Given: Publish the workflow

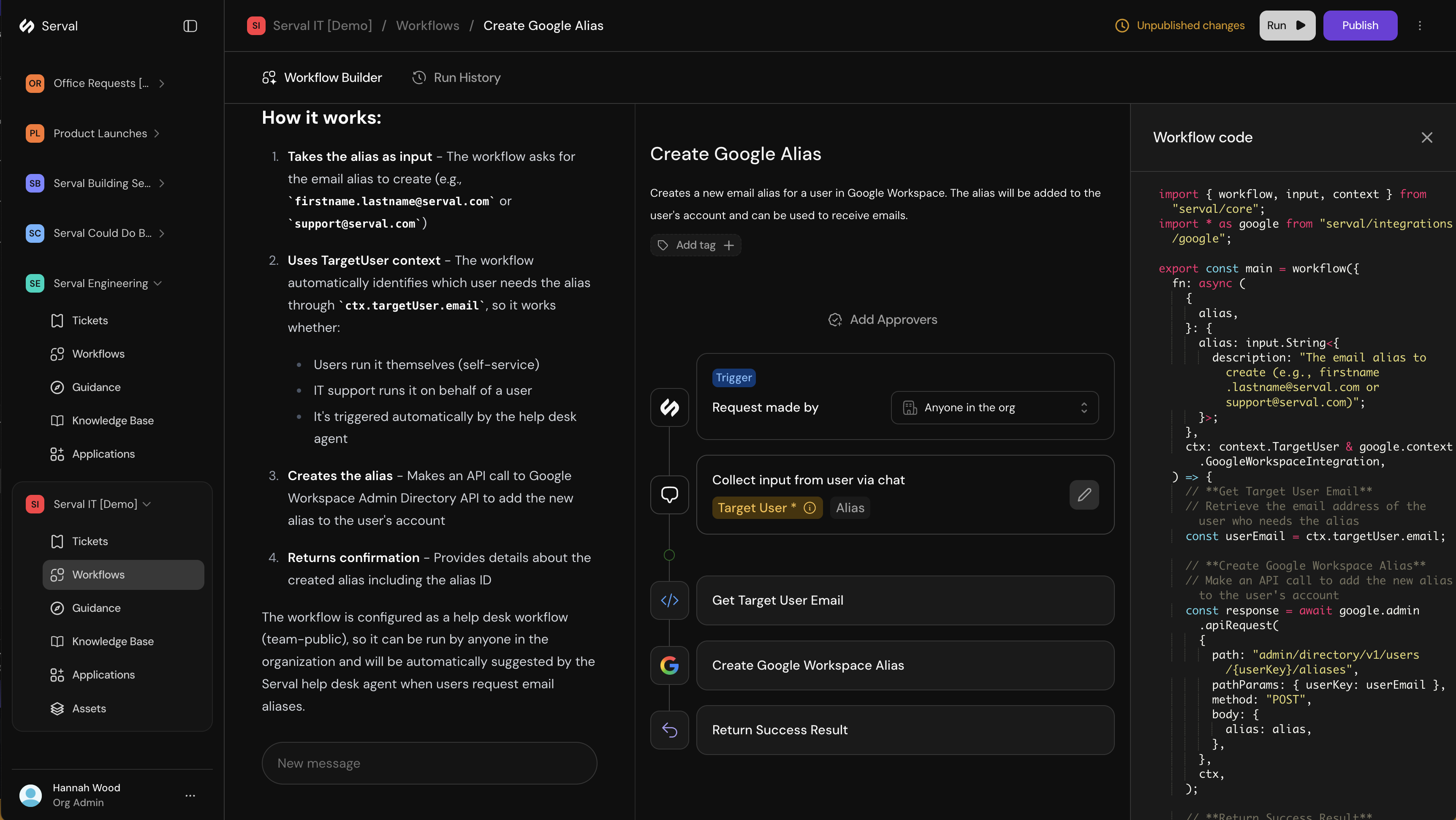Looking at the screenshot, I should pyautogui.click(x=1360, y=25).
